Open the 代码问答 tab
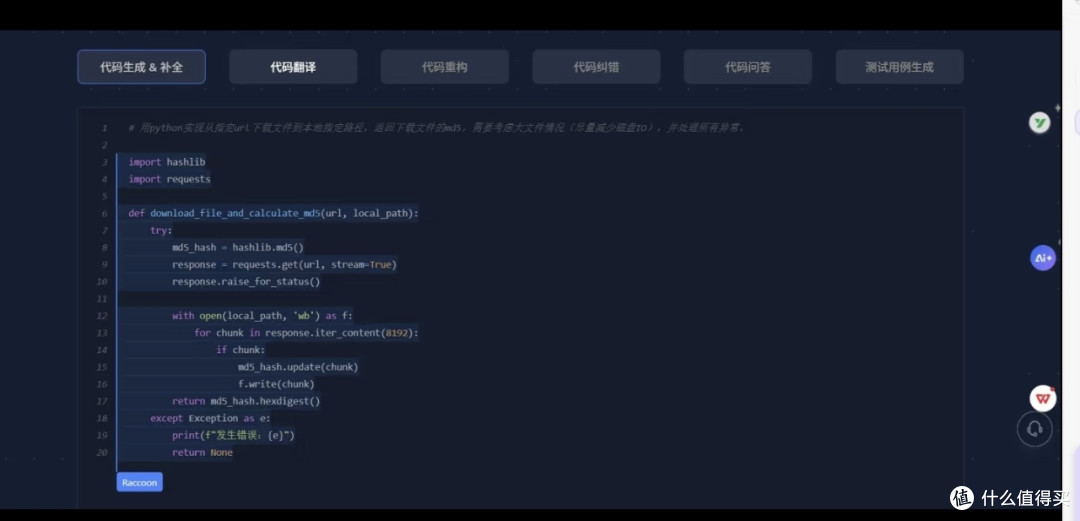This screenshot has height=521, width=1080. (x=747, y=67)
